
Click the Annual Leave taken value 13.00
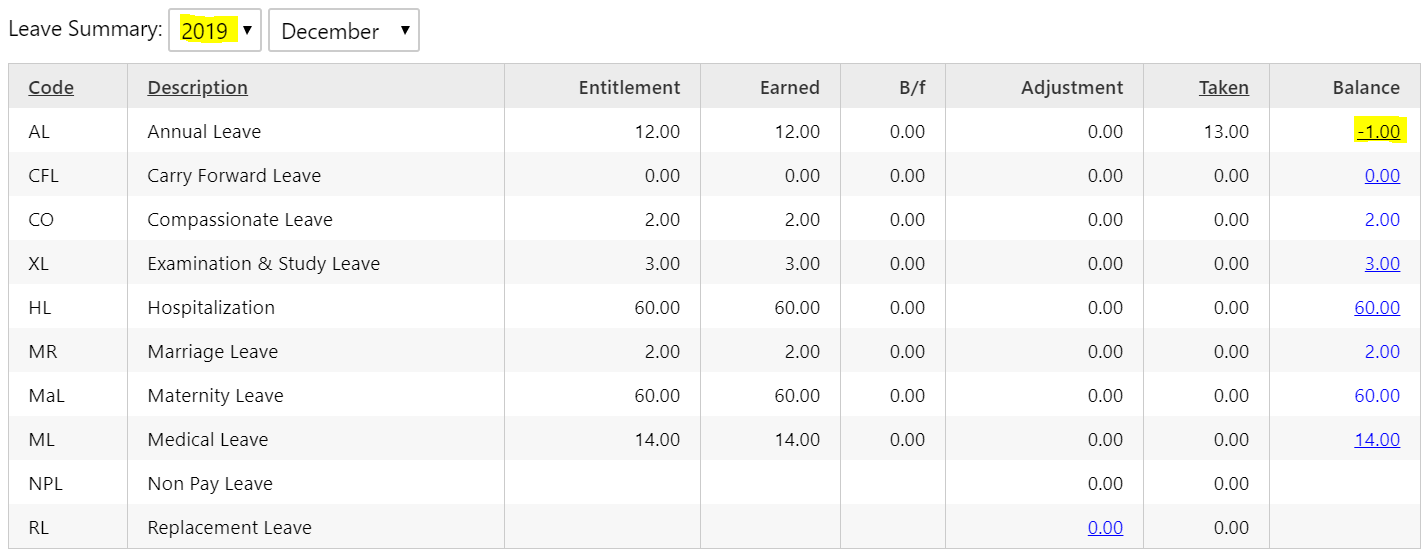1225,131
